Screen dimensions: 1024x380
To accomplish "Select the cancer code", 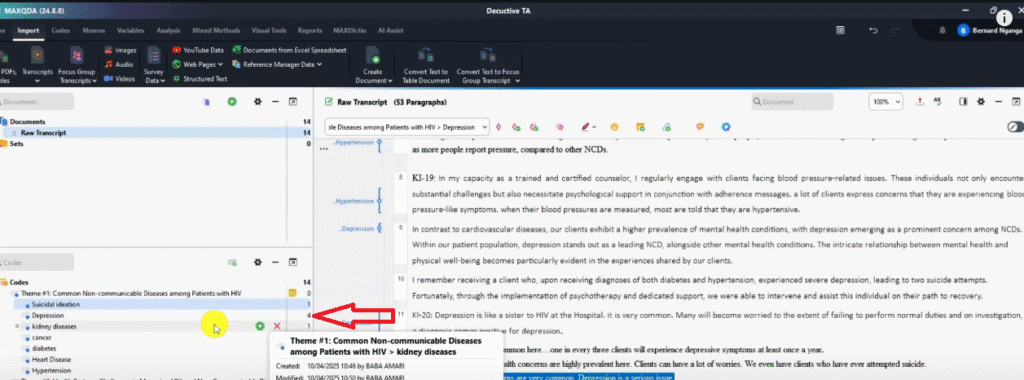I will pos(41,338).
